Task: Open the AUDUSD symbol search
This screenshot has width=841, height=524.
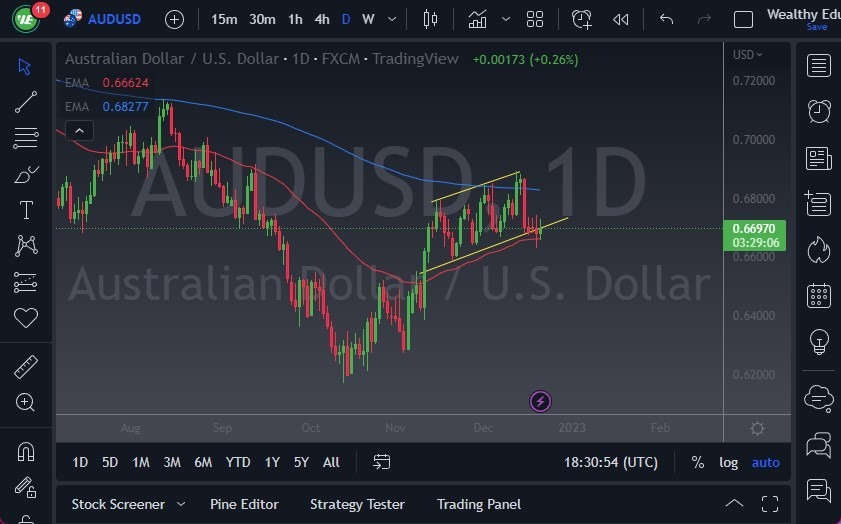Action: 114,19
